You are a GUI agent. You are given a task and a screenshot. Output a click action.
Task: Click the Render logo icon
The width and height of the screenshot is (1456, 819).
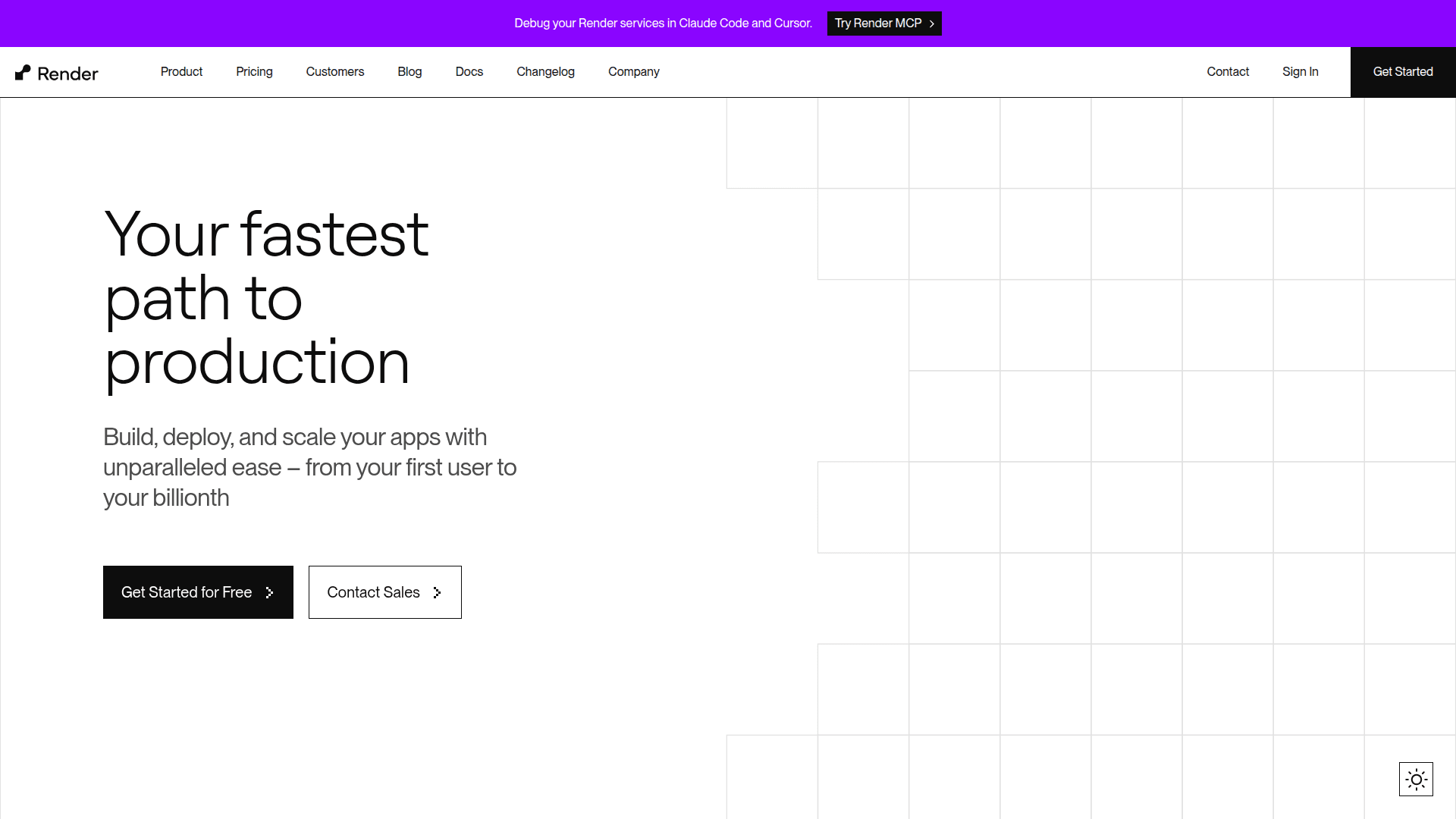23,72
